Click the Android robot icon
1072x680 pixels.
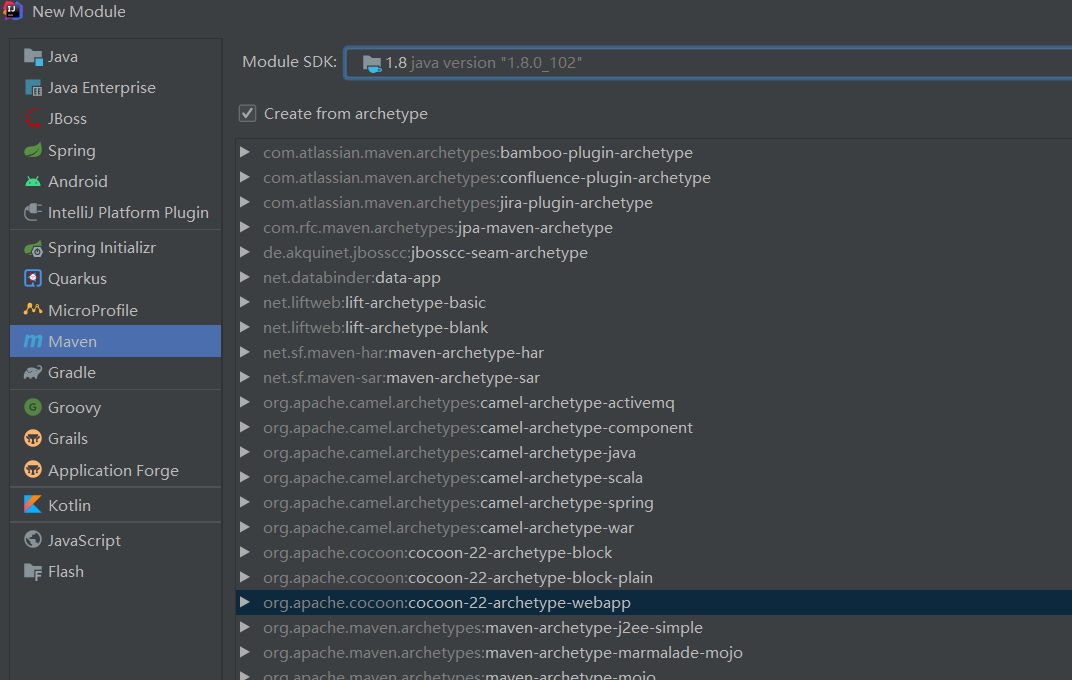coord(33,181)
